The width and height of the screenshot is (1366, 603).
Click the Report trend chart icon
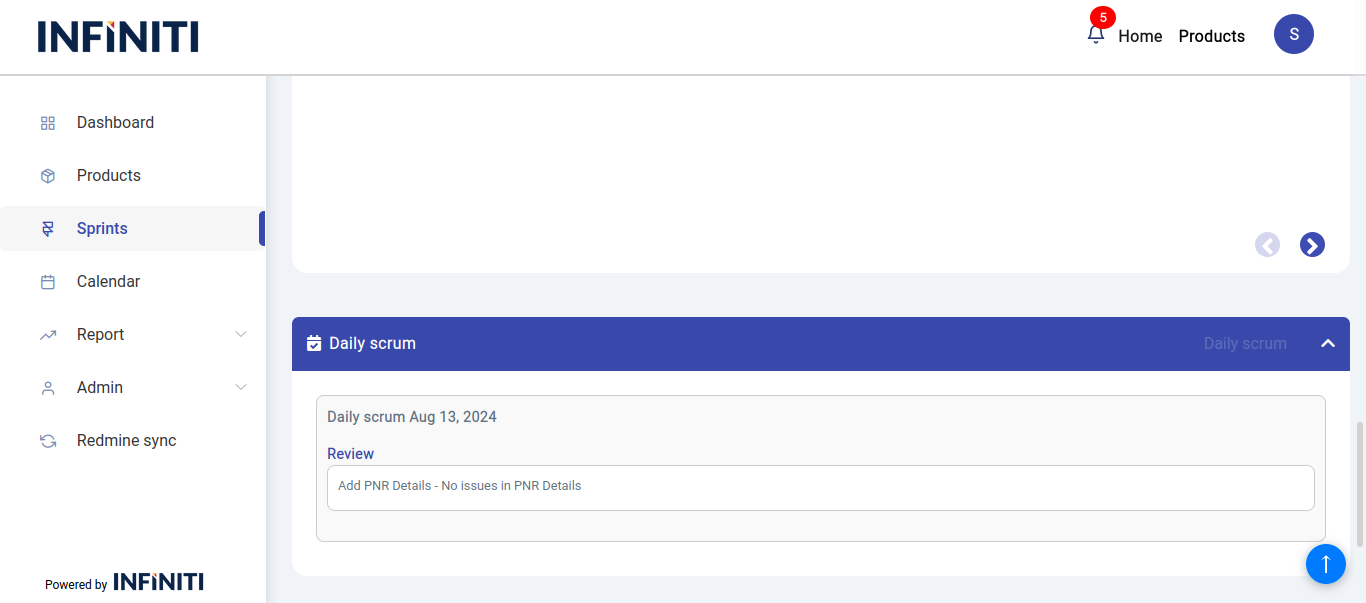[x=48, y=335]
